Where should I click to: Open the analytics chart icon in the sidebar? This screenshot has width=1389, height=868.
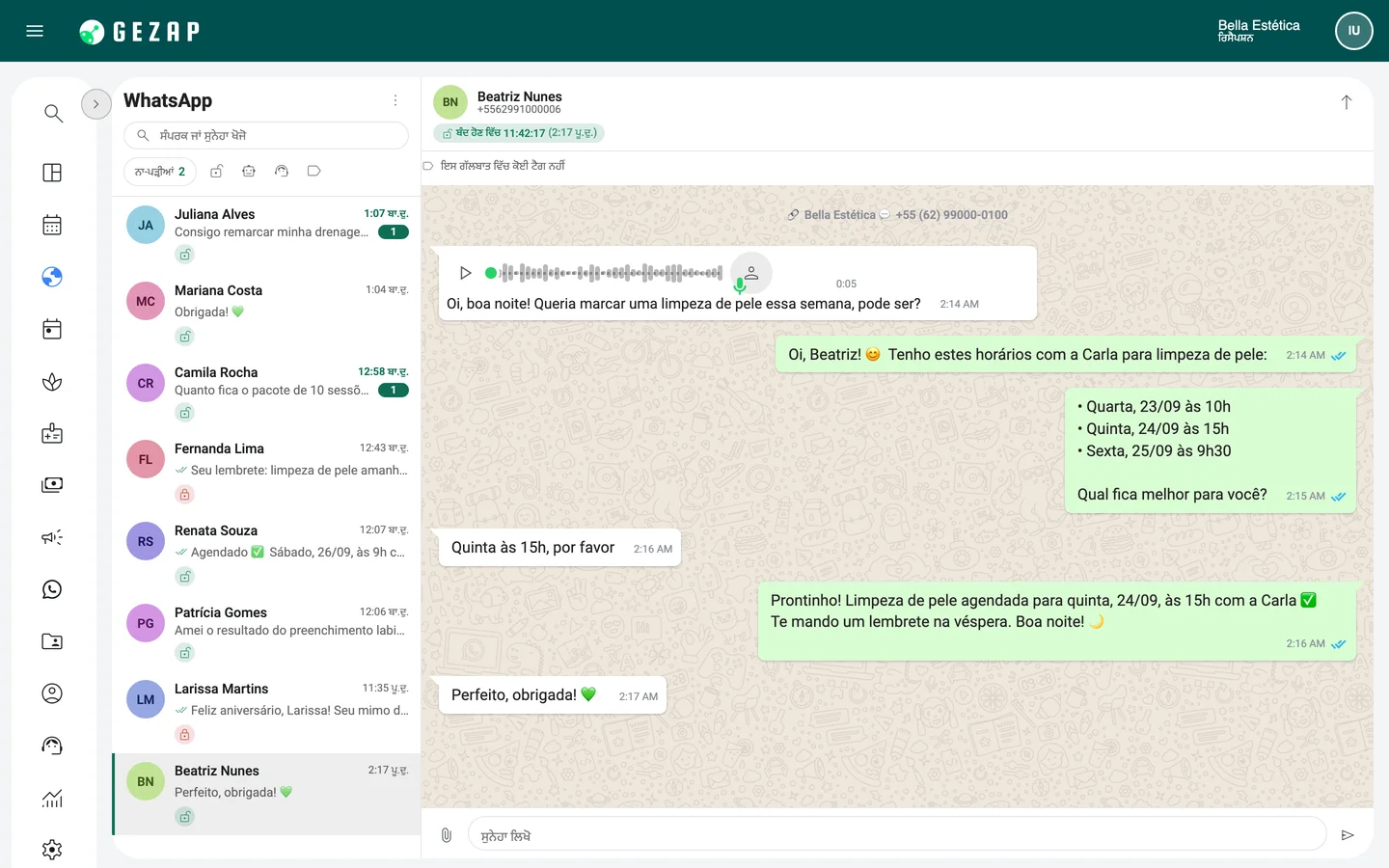click(x=52, y=798)
